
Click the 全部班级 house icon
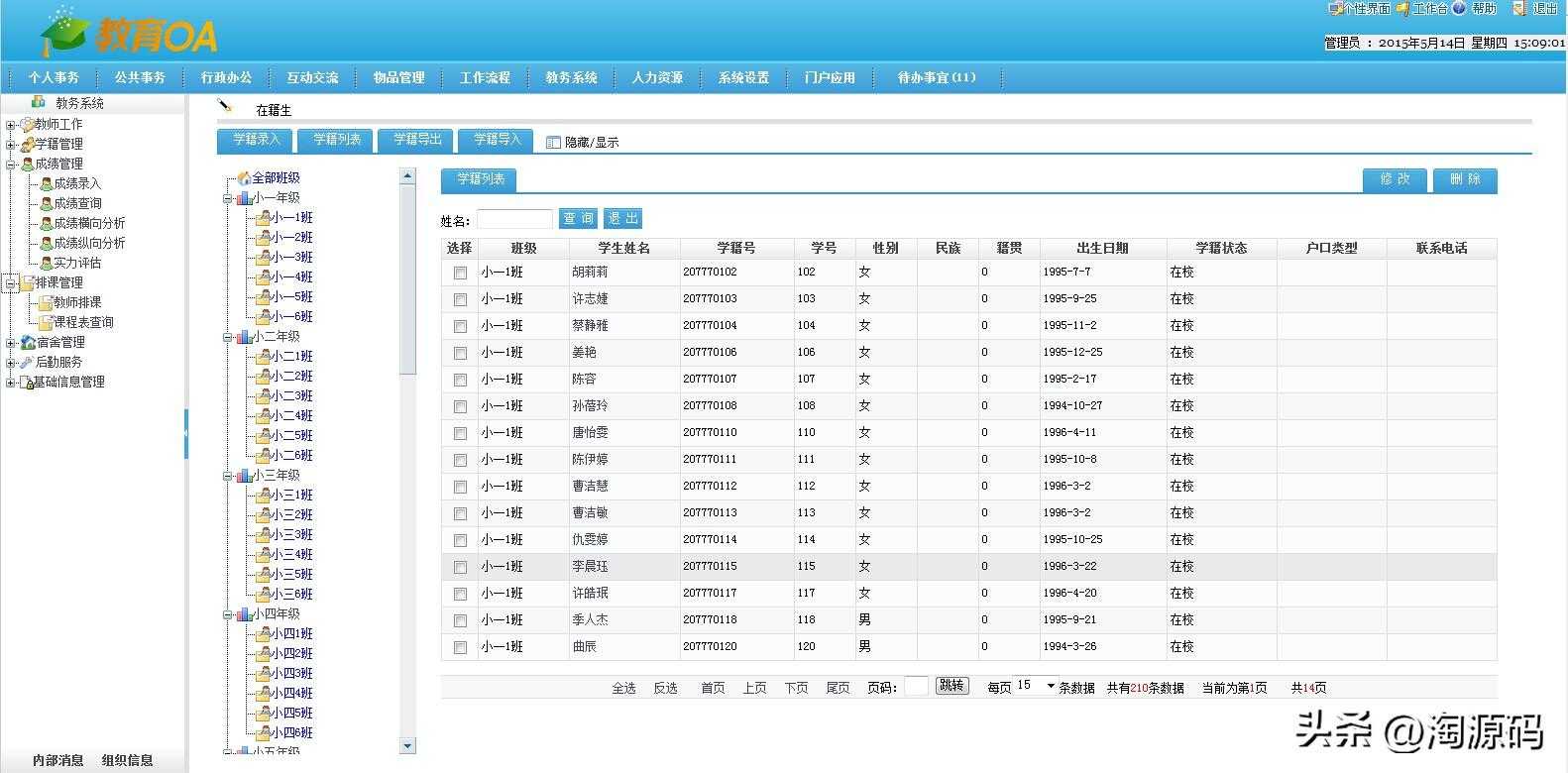point(244,177)
